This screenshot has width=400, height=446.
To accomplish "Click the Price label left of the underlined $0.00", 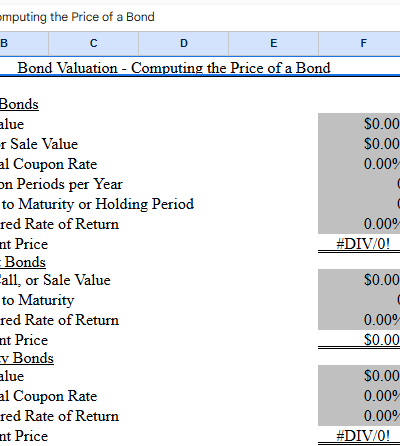I will tap(24, 340).
